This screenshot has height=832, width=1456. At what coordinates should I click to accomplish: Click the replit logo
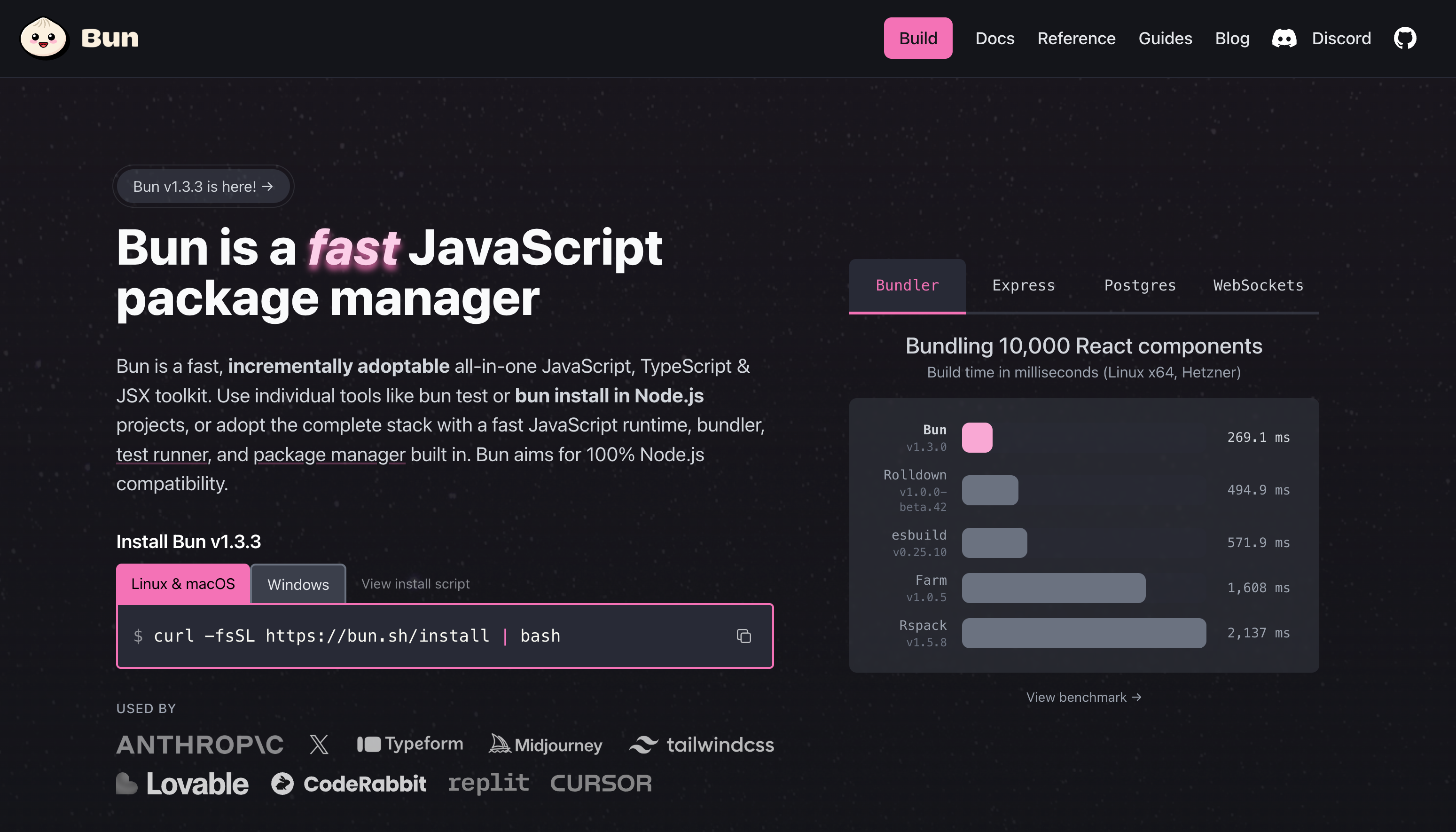tap(488, 783)
